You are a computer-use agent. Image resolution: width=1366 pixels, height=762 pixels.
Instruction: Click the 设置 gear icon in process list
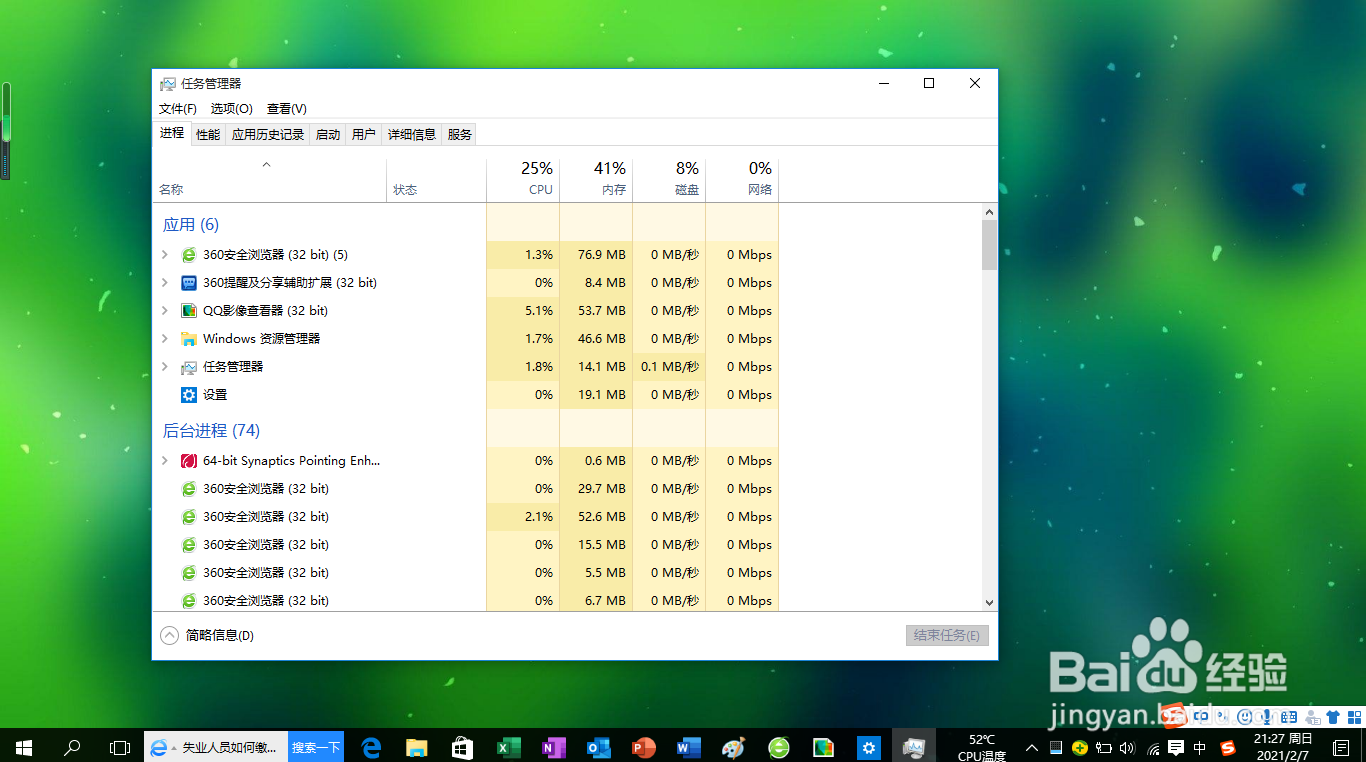(189, 395)
